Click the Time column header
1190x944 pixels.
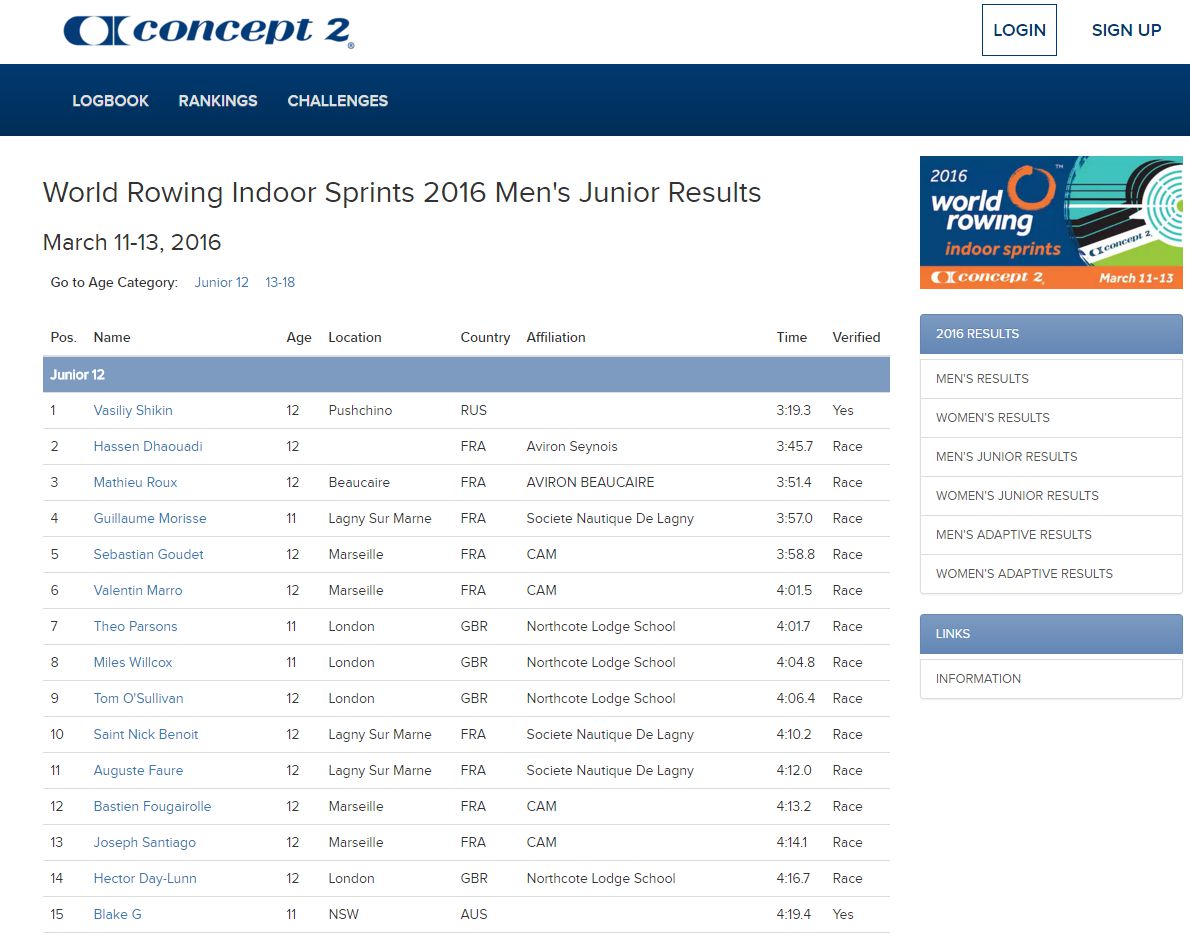pos(792,338)
